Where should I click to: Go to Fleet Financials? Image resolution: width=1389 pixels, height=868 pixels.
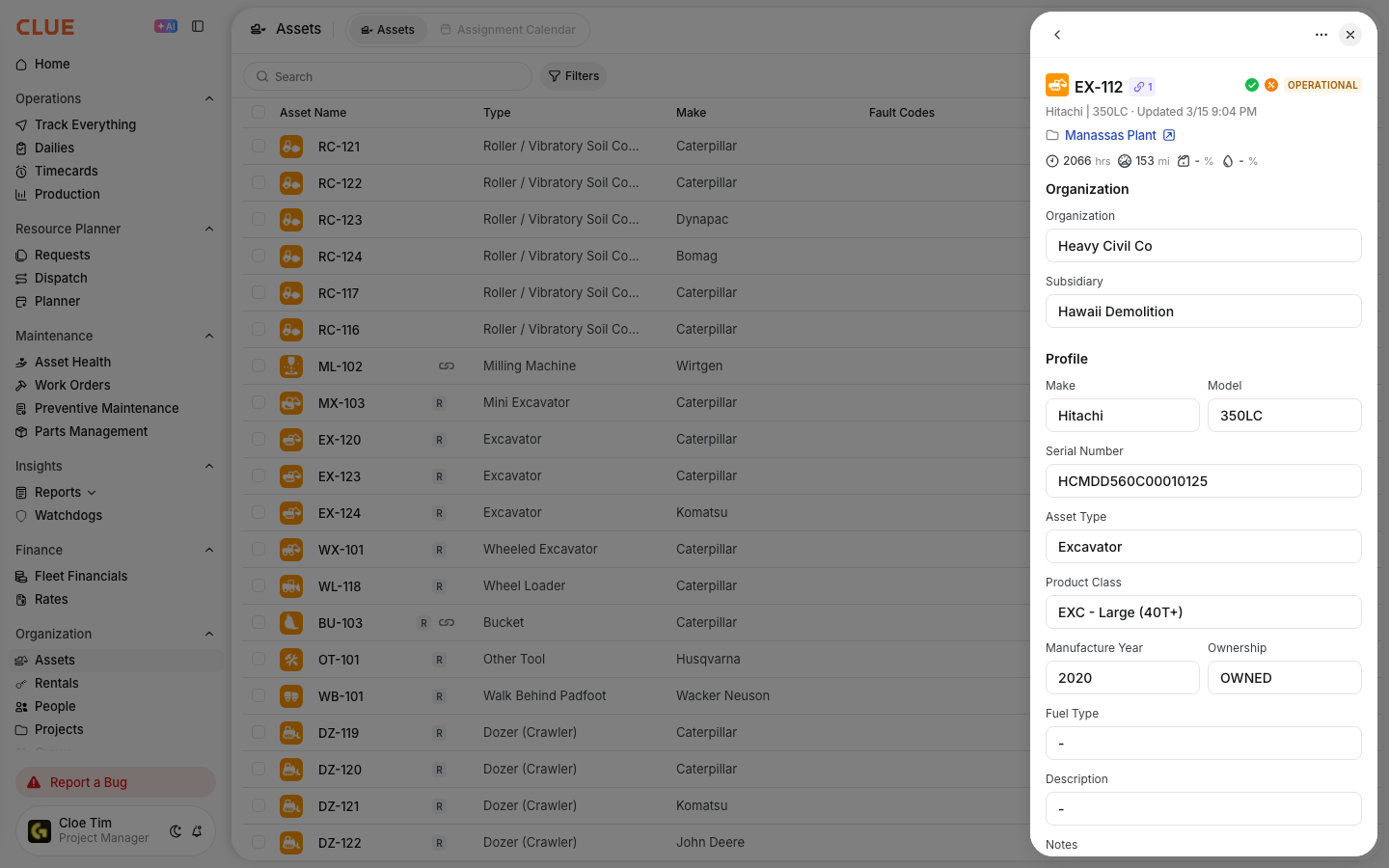tap(81, 576)
